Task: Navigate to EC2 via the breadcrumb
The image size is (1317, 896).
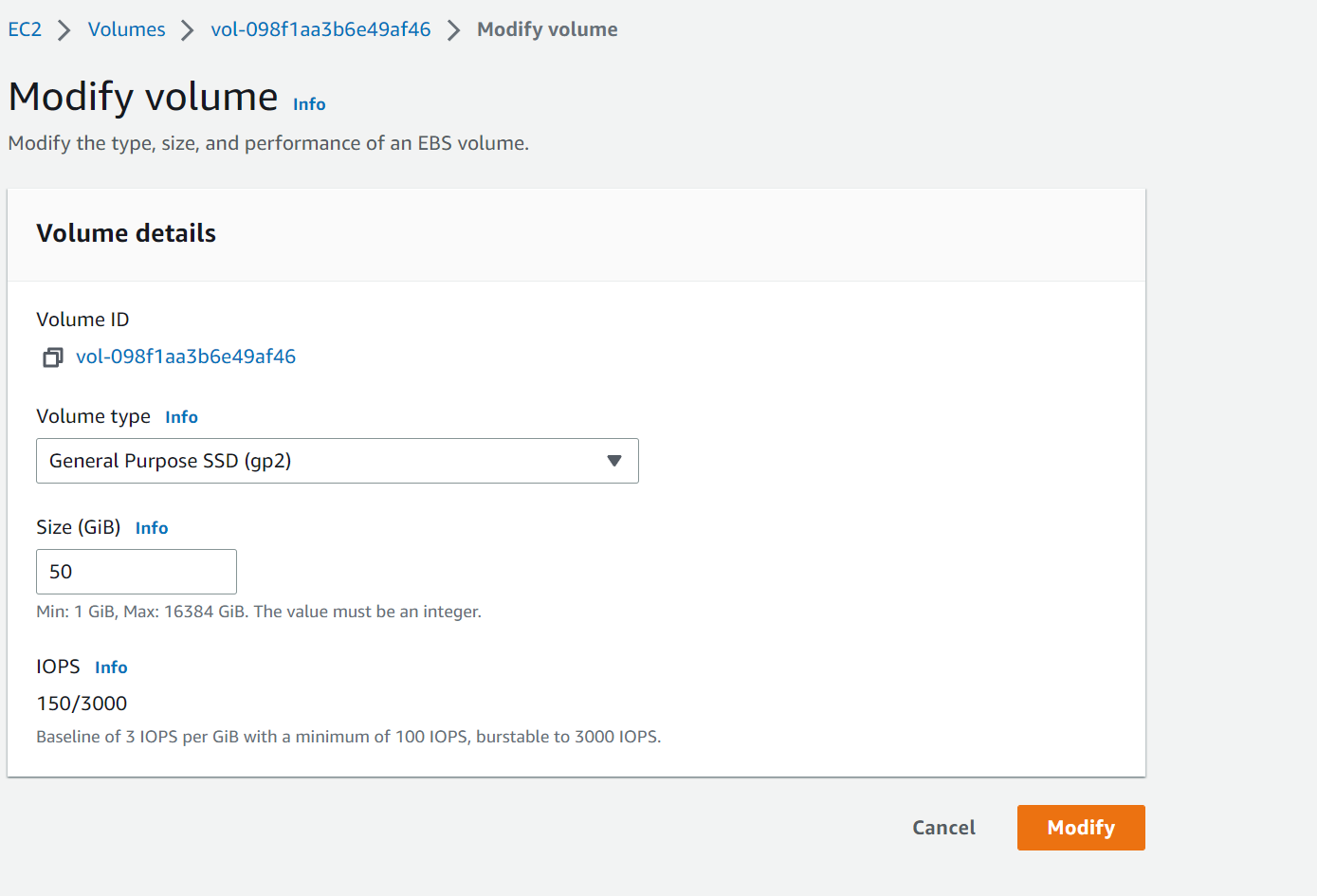Action: (x=24, y=29)
